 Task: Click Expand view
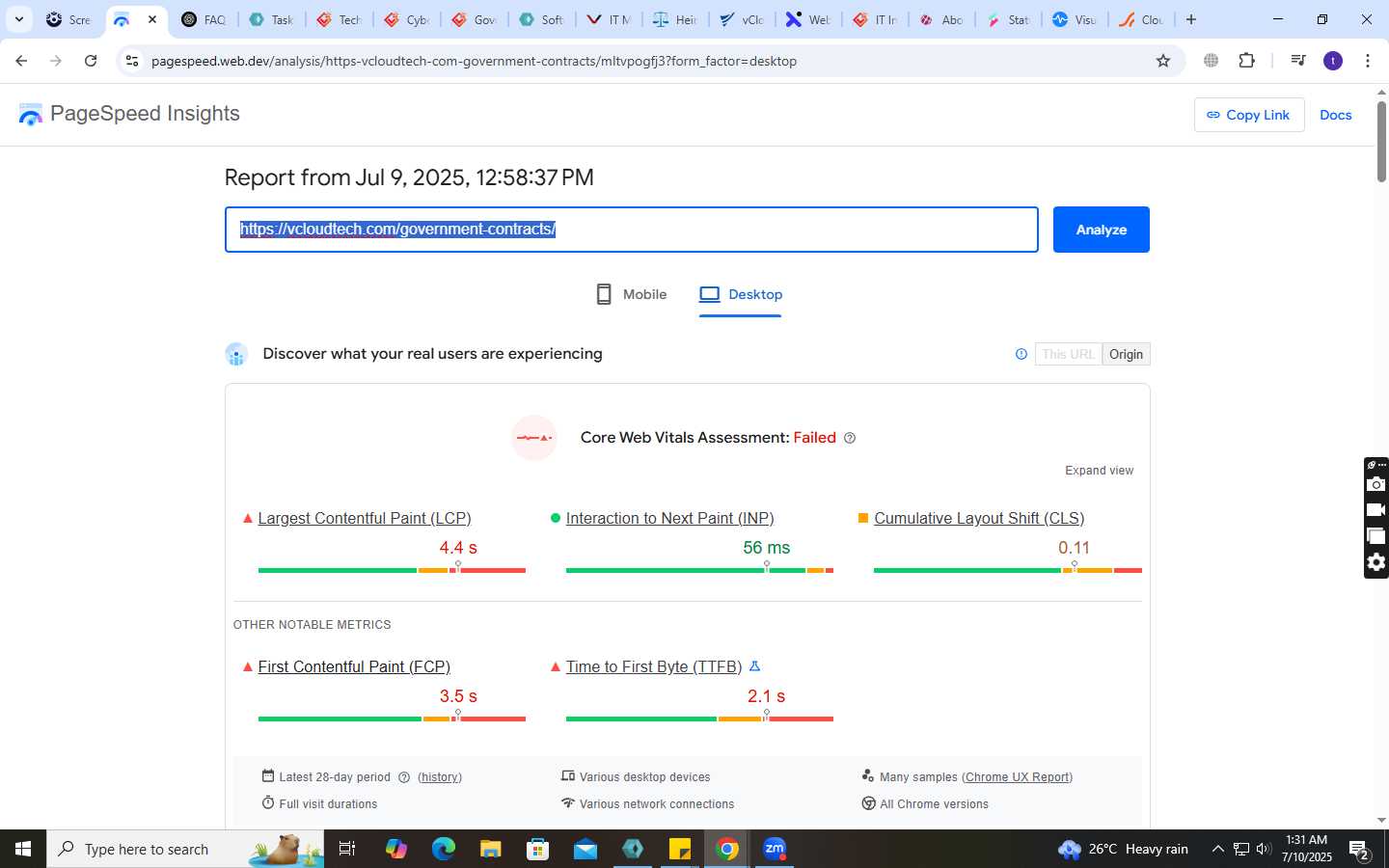(1099, 471)
